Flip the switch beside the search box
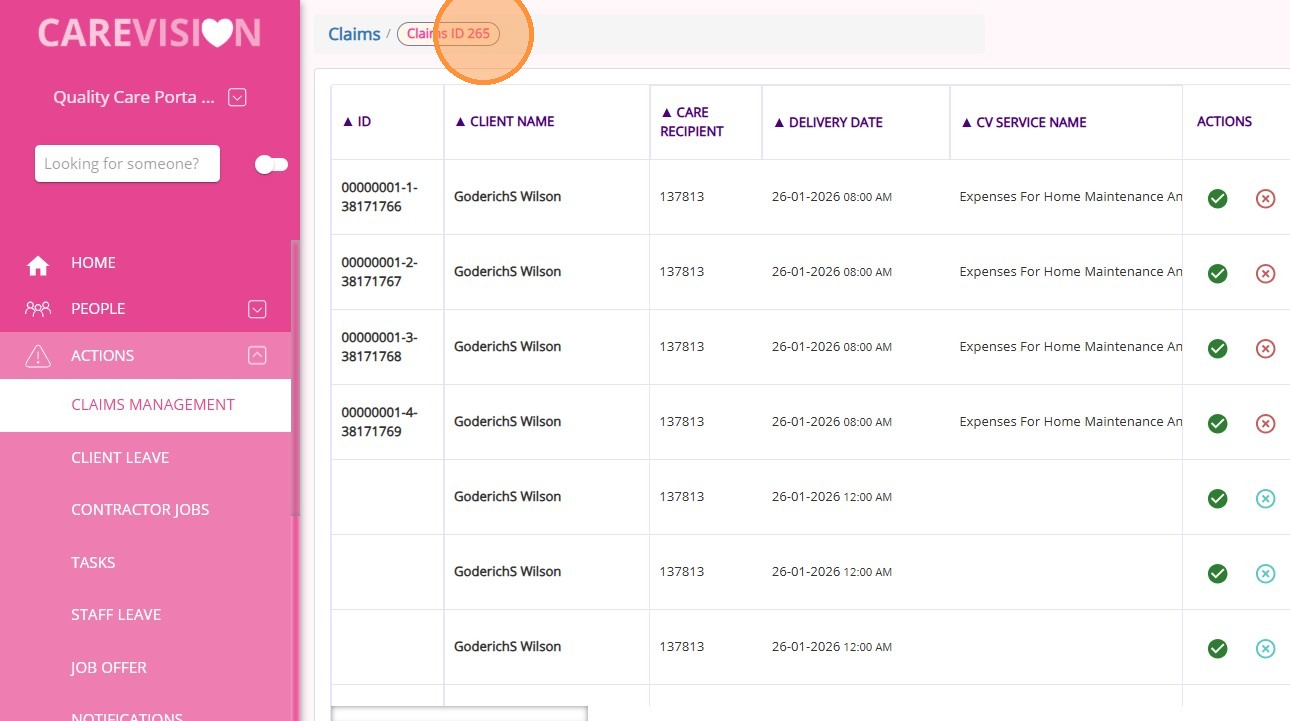 pos(271,164)
